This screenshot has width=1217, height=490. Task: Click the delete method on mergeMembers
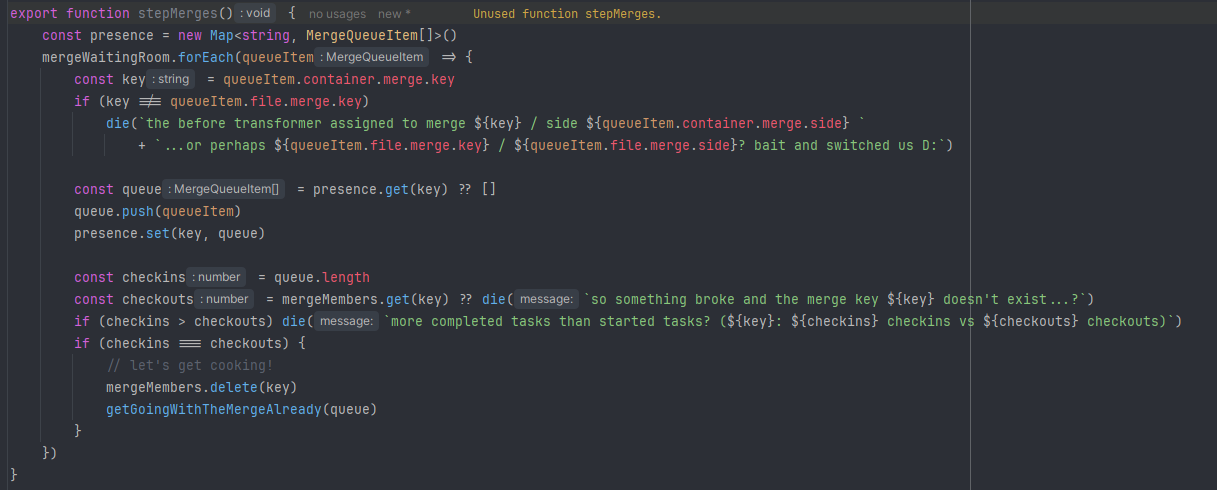(234, 387)
